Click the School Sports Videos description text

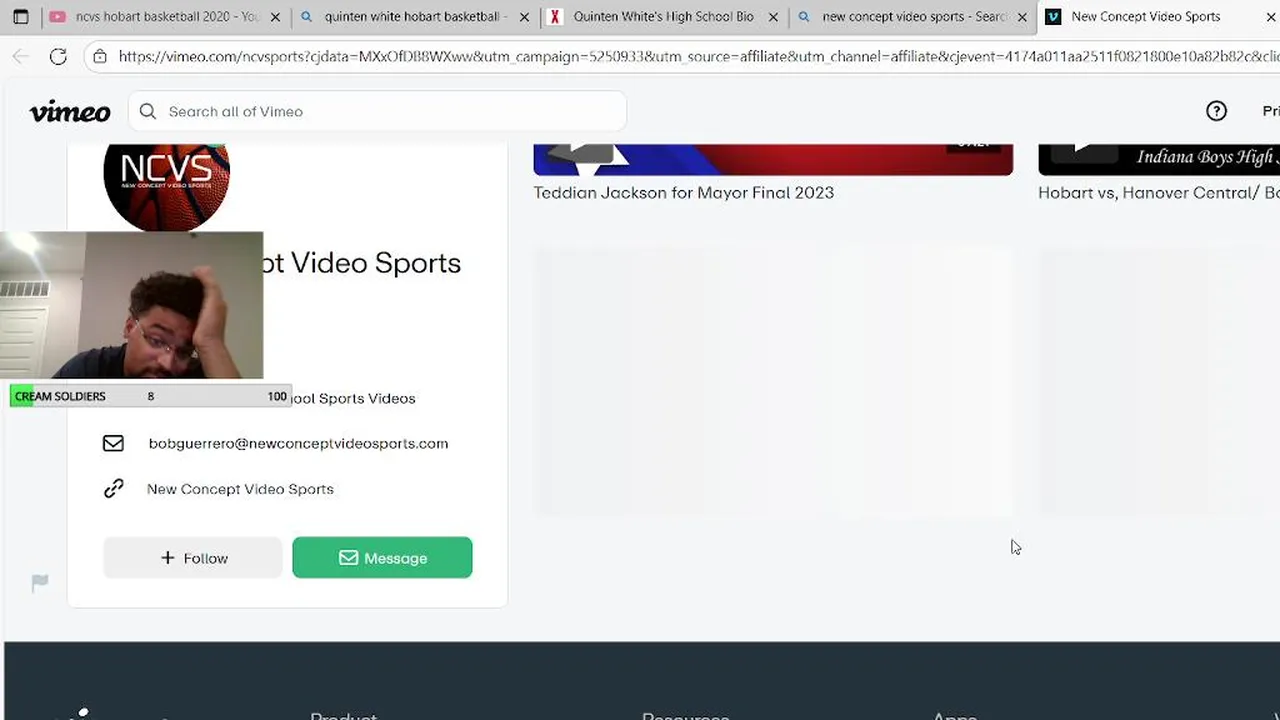[x=352, y=398]
